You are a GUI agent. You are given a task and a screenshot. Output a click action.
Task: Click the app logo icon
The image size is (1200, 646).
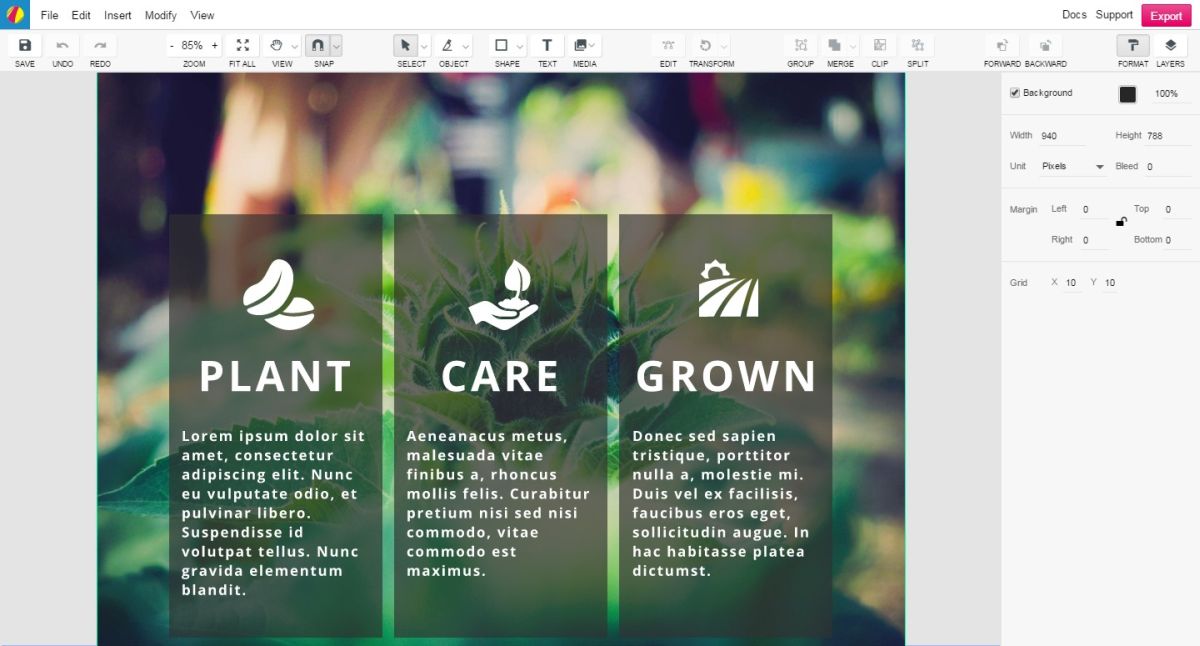tap(14, 14)
